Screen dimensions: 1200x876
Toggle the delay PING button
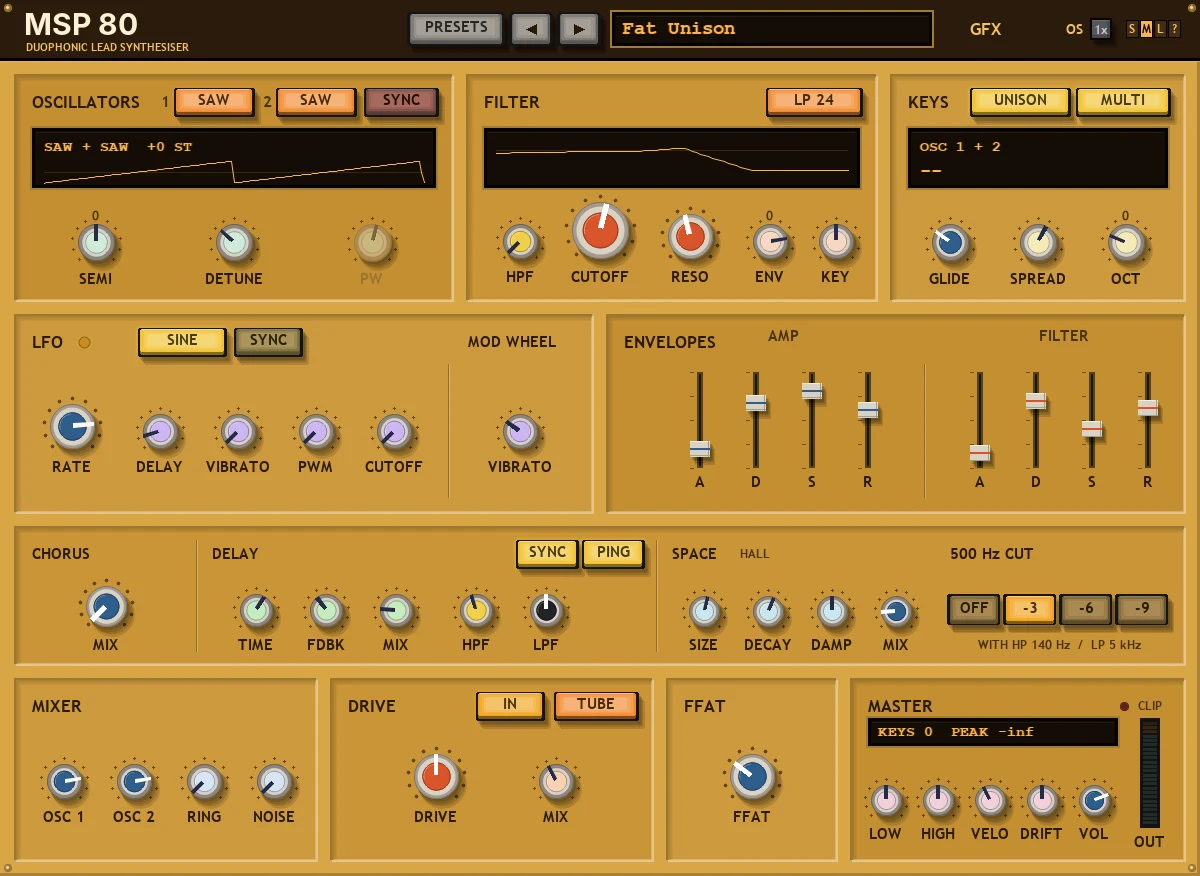613,553
